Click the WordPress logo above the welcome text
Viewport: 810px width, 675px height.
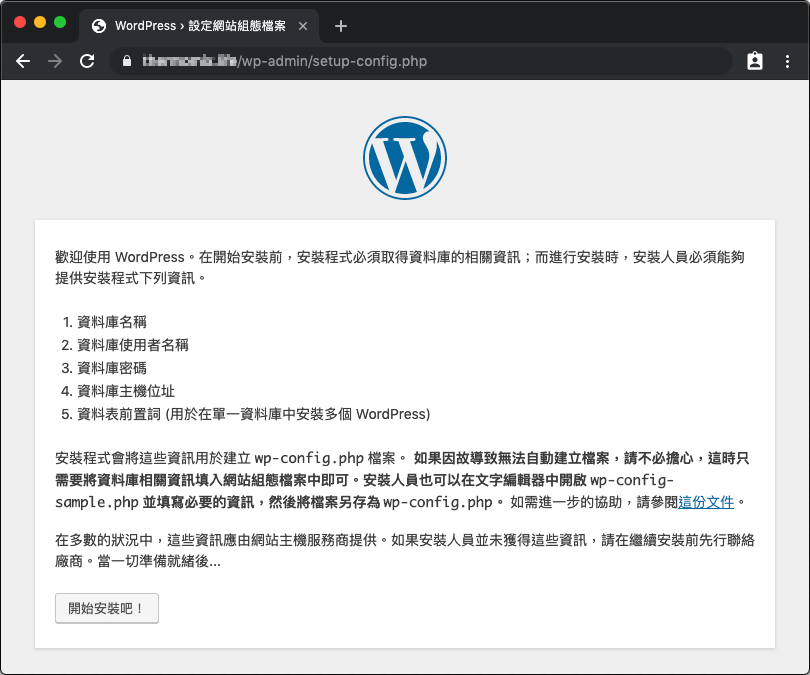(x=405, y=157)
